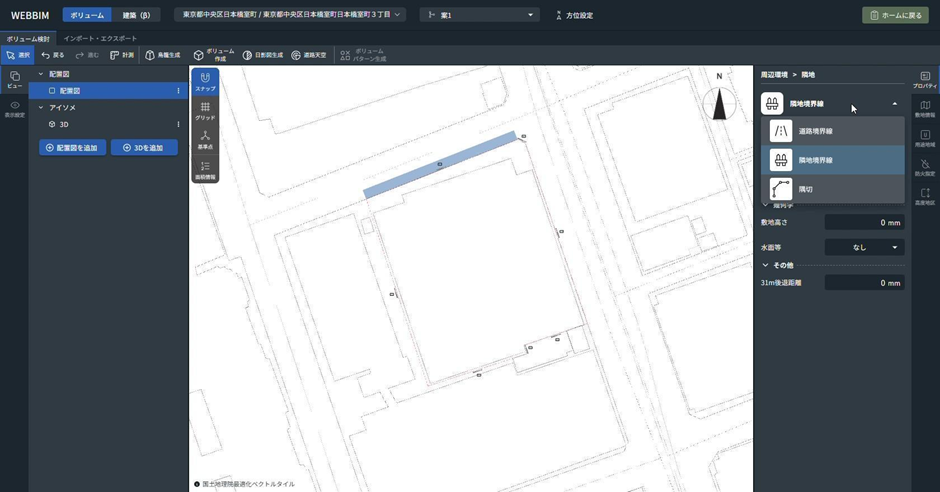
Task: Collapse the その他 section
Action: tap(765, 265)
